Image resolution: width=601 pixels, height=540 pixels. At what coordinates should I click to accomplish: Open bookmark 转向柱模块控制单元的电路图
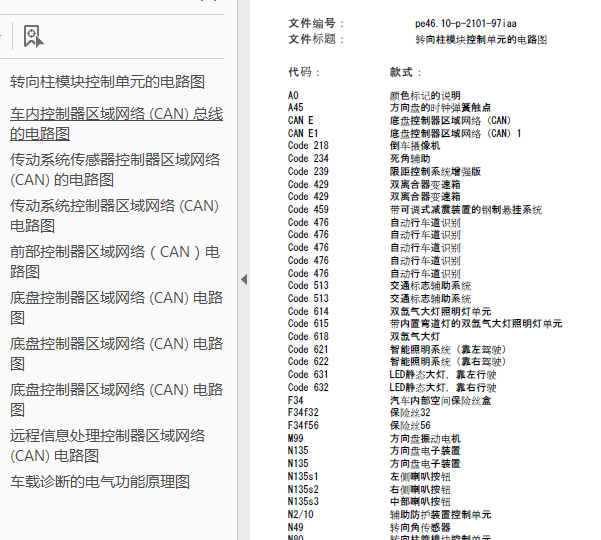coord(107,82)
